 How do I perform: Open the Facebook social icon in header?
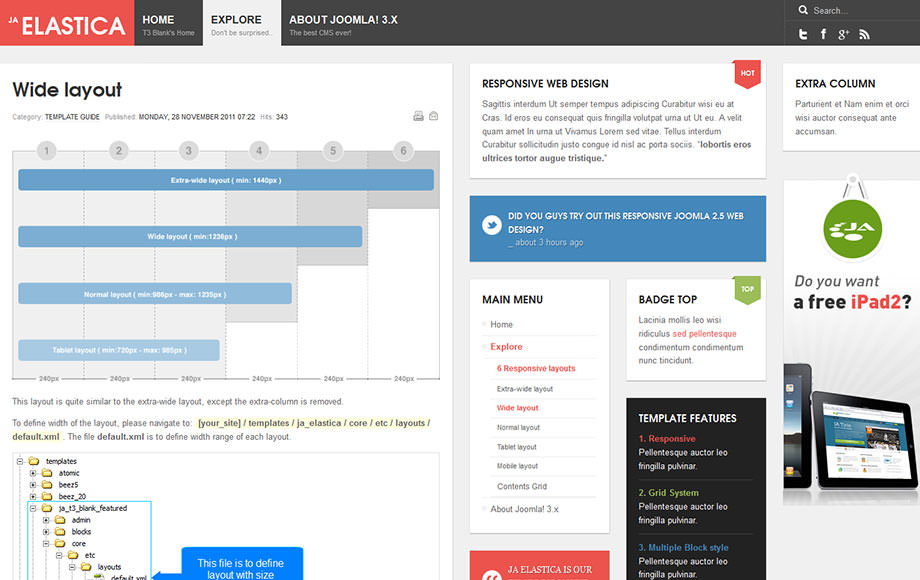[823, 34]
